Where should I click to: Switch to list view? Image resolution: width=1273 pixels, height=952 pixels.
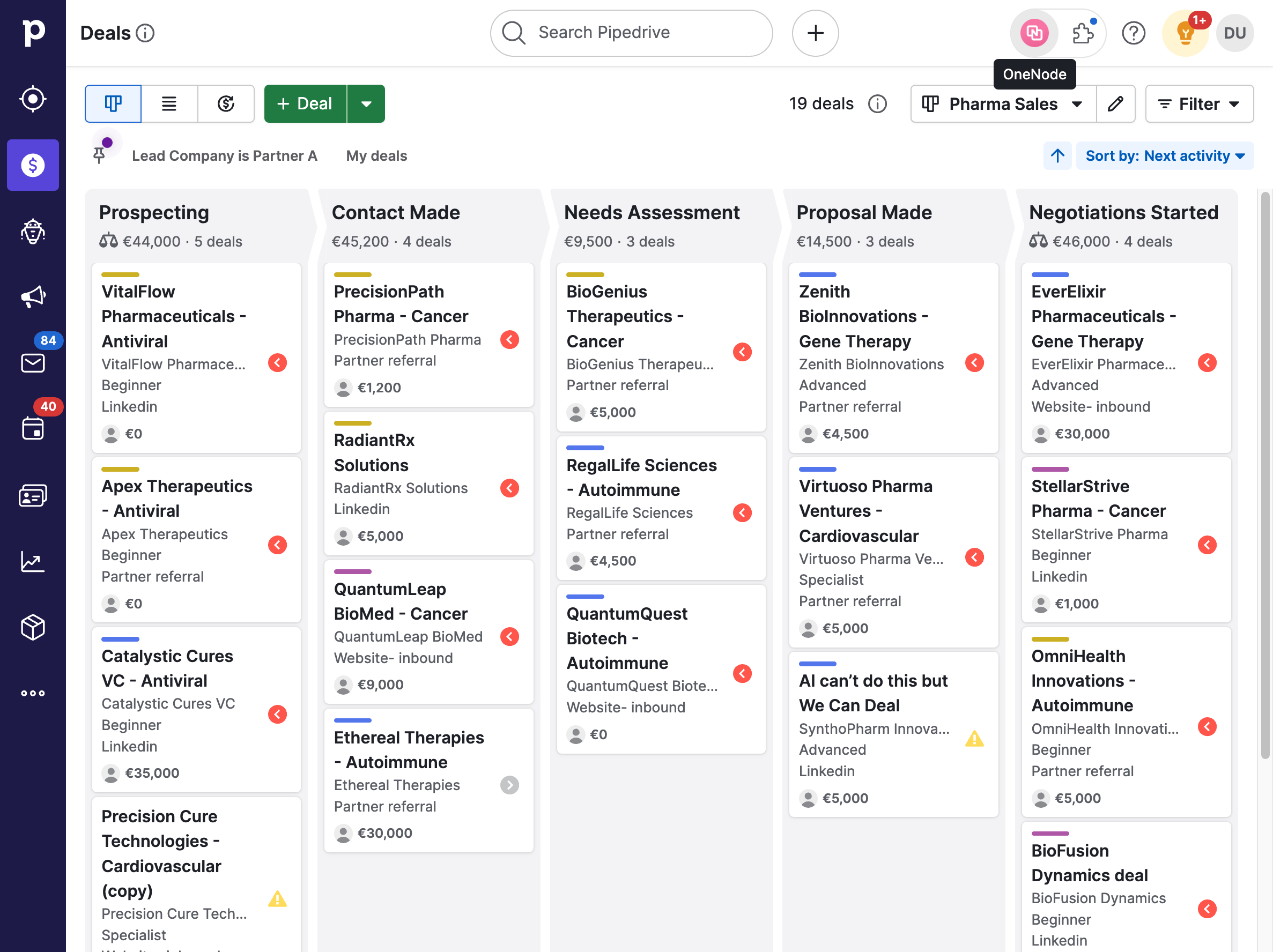click(169, 103)
